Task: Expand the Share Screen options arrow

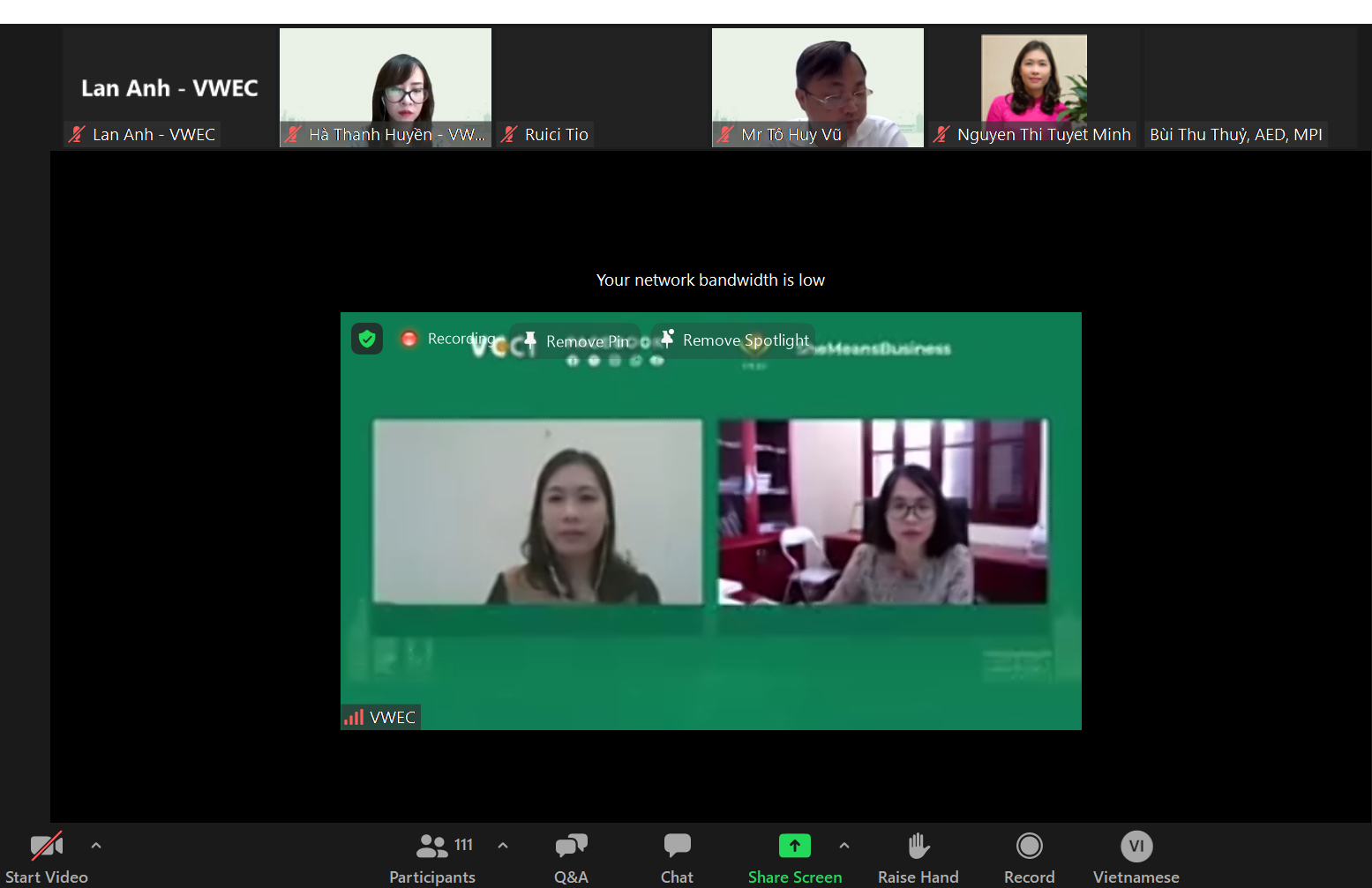Action: click(x=844, y=846)
